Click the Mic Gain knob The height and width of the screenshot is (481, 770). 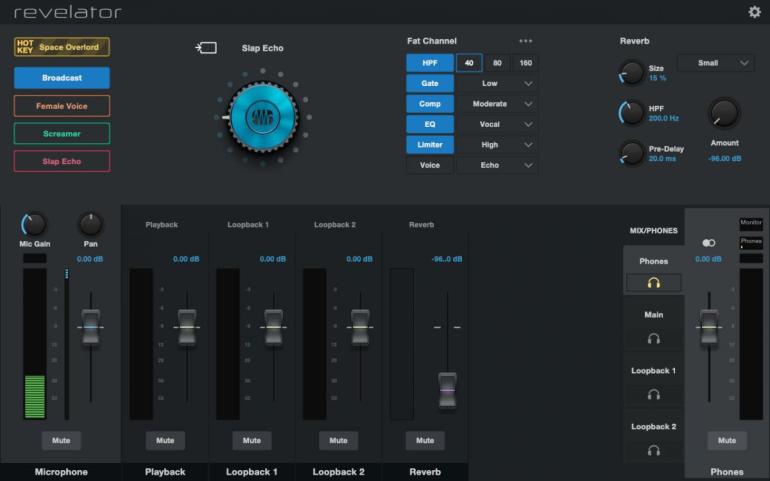tap(34, 225)
